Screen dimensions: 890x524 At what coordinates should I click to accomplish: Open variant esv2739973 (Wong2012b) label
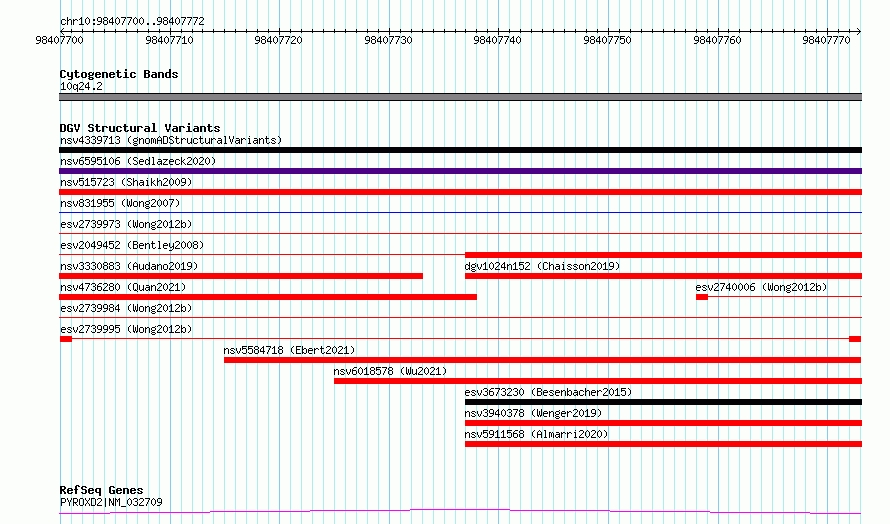tap(126, 224)
